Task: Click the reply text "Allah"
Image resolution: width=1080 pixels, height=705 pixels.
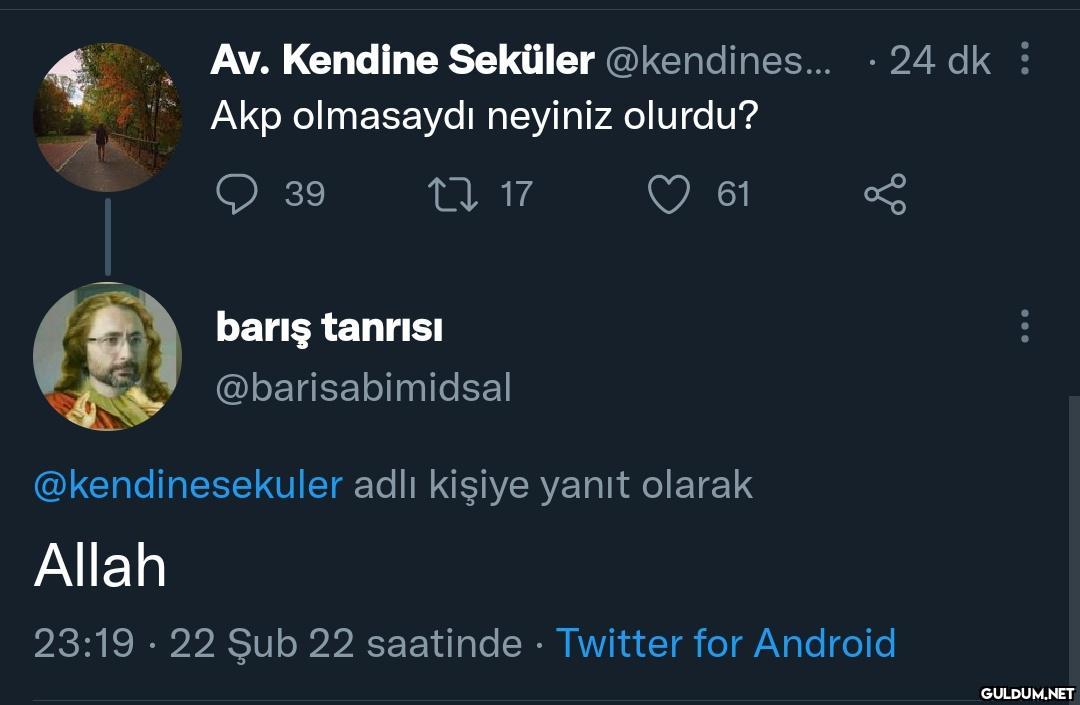Action: tap(100, 566)
